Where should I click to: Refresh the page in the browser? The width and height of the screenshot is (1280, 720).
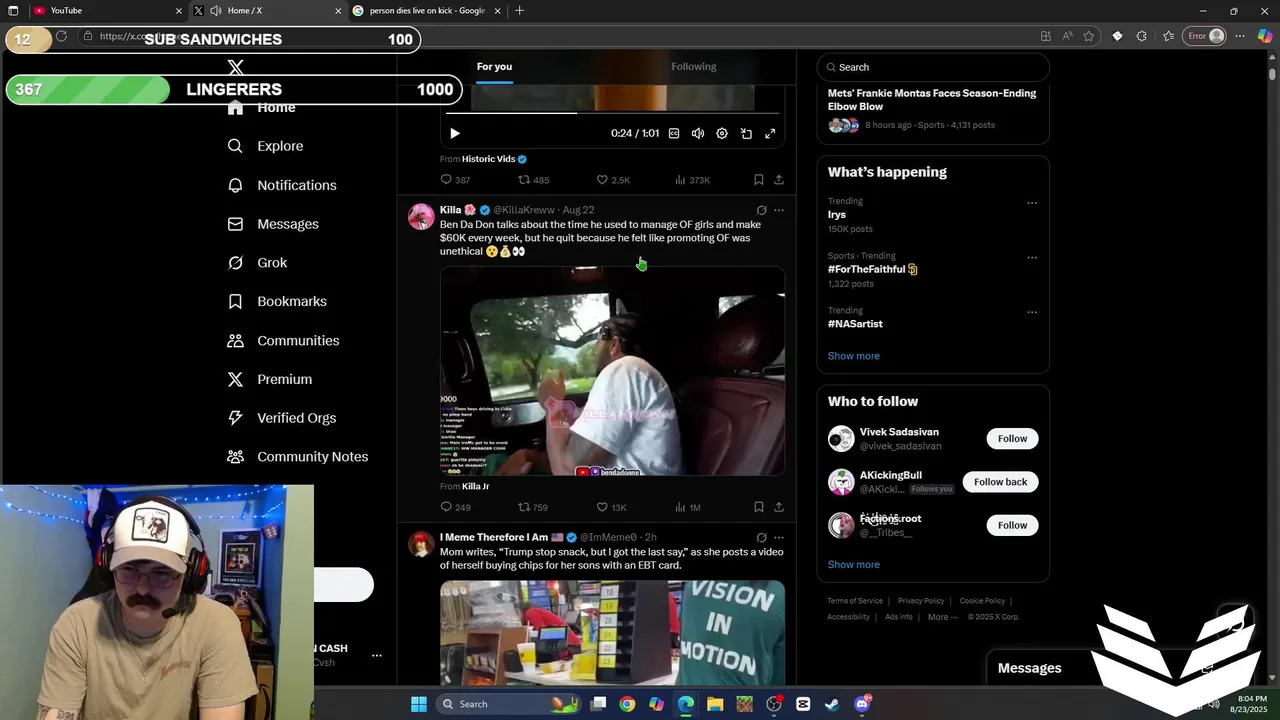61,36
